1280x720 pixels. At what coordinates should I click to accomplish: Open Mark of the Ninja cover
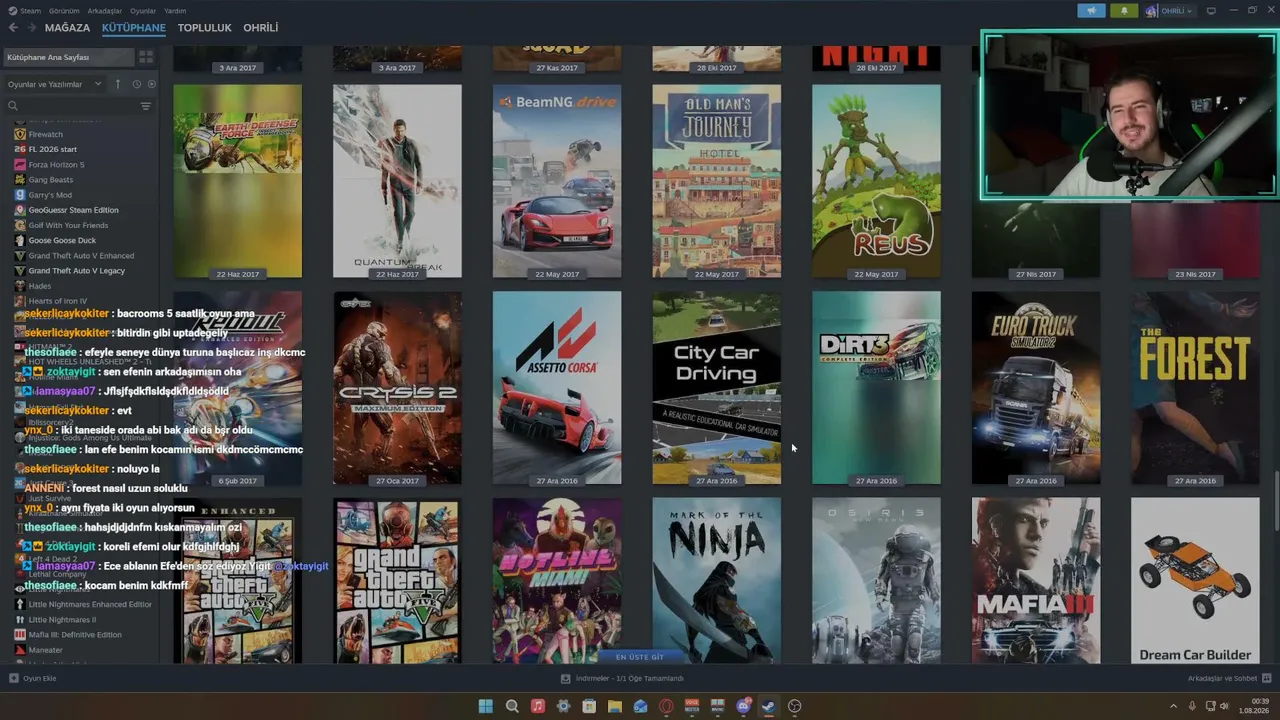(x=717, y=581)
